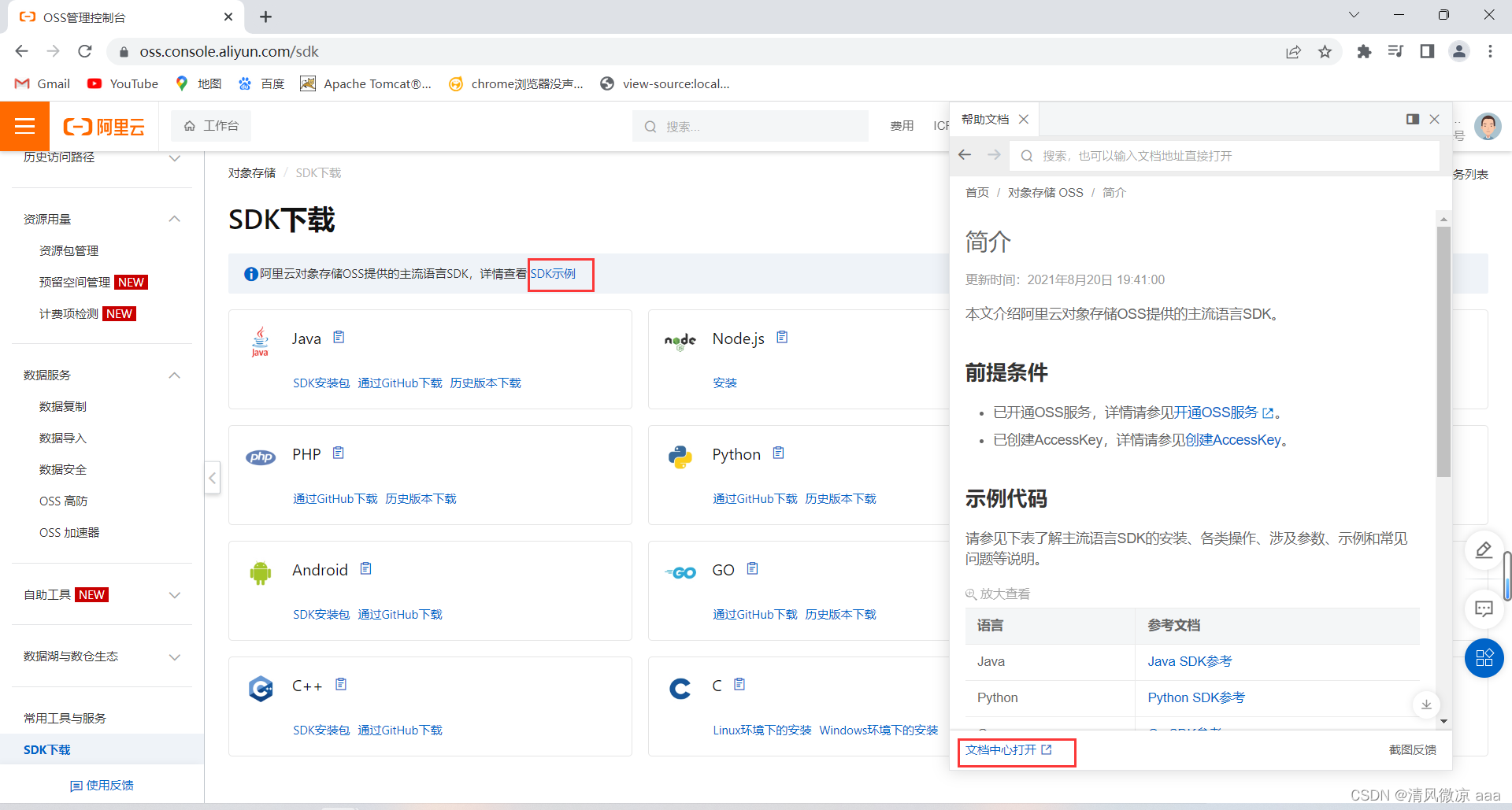Go back in help document panel

tap(965, 155)
